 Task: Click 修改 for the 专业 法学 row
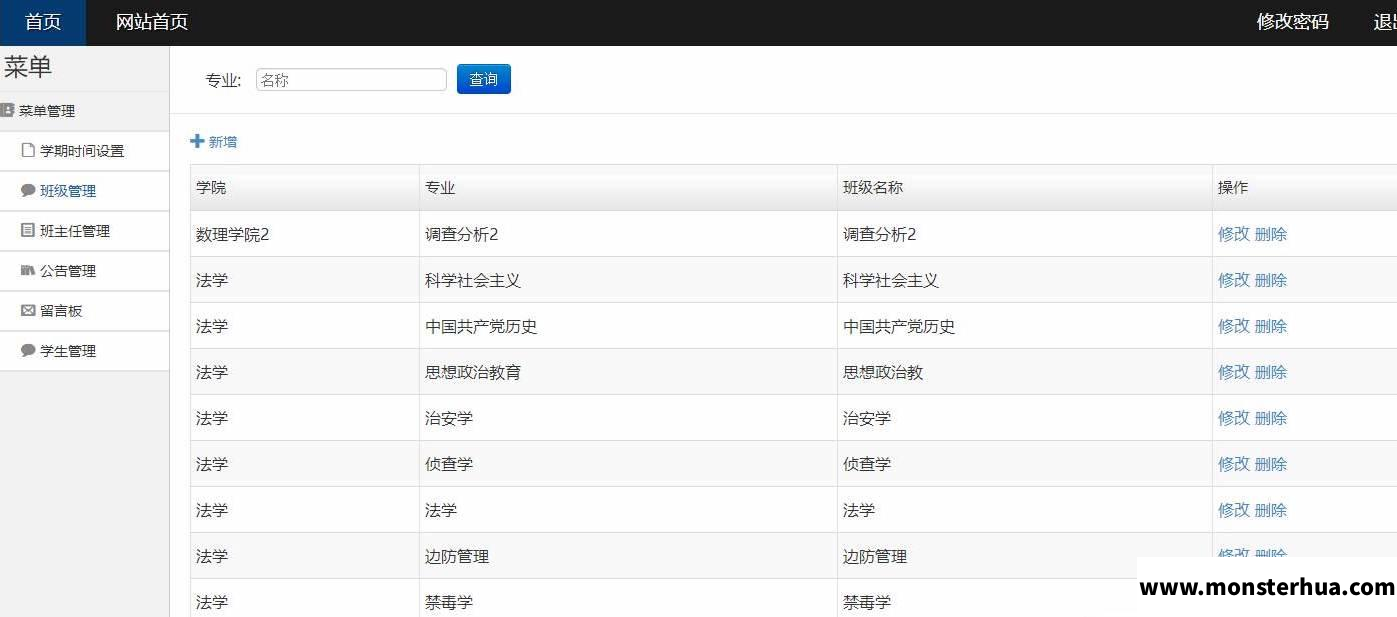[1234, 510]
